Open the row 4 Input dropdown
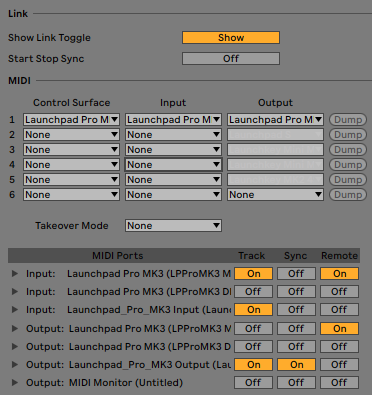 [x=173, y=165]
